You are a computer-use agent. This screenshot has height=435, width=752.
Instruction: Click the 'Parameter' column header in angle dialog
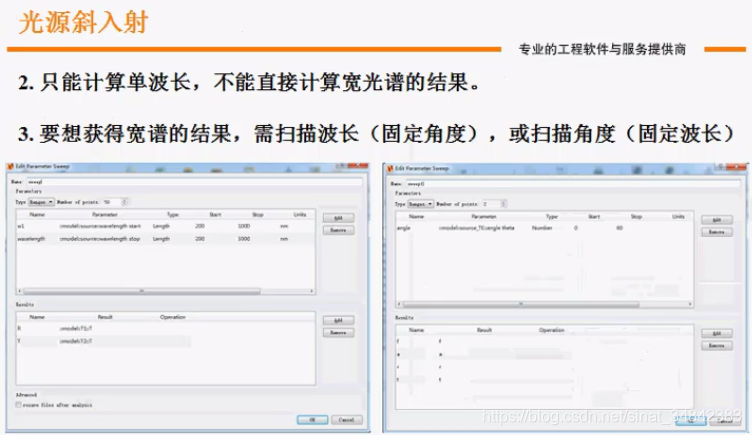[484, 216]
